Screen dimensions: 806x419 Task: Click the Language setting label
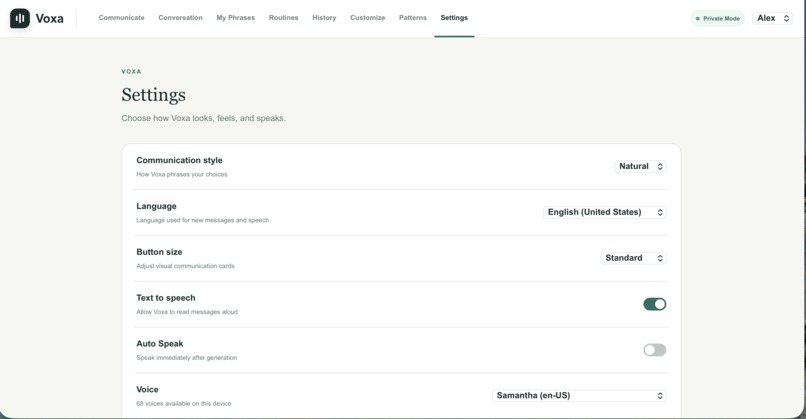coord(156,206)
